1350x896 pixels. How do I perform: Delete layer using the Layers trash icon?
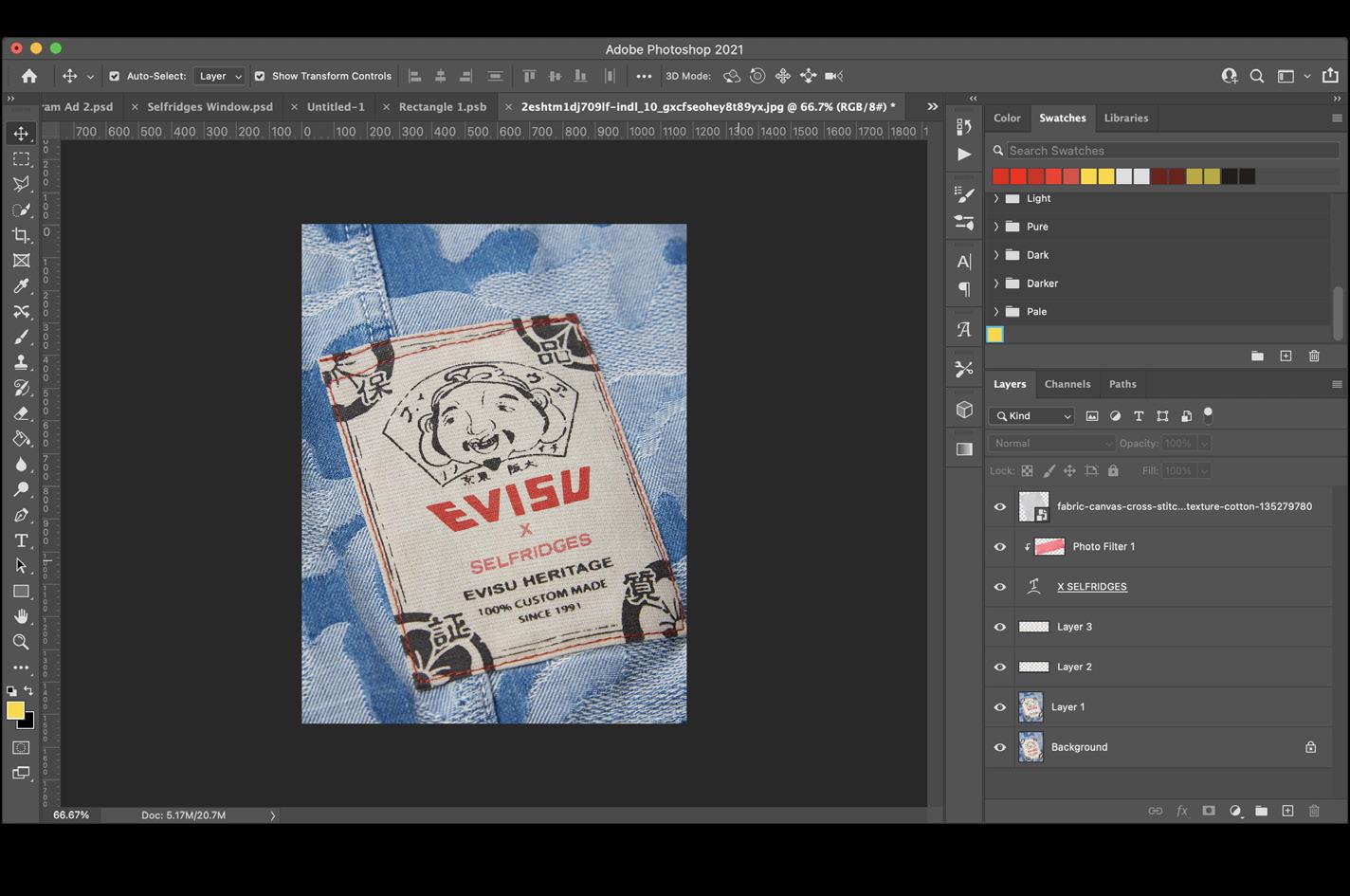1314,811
